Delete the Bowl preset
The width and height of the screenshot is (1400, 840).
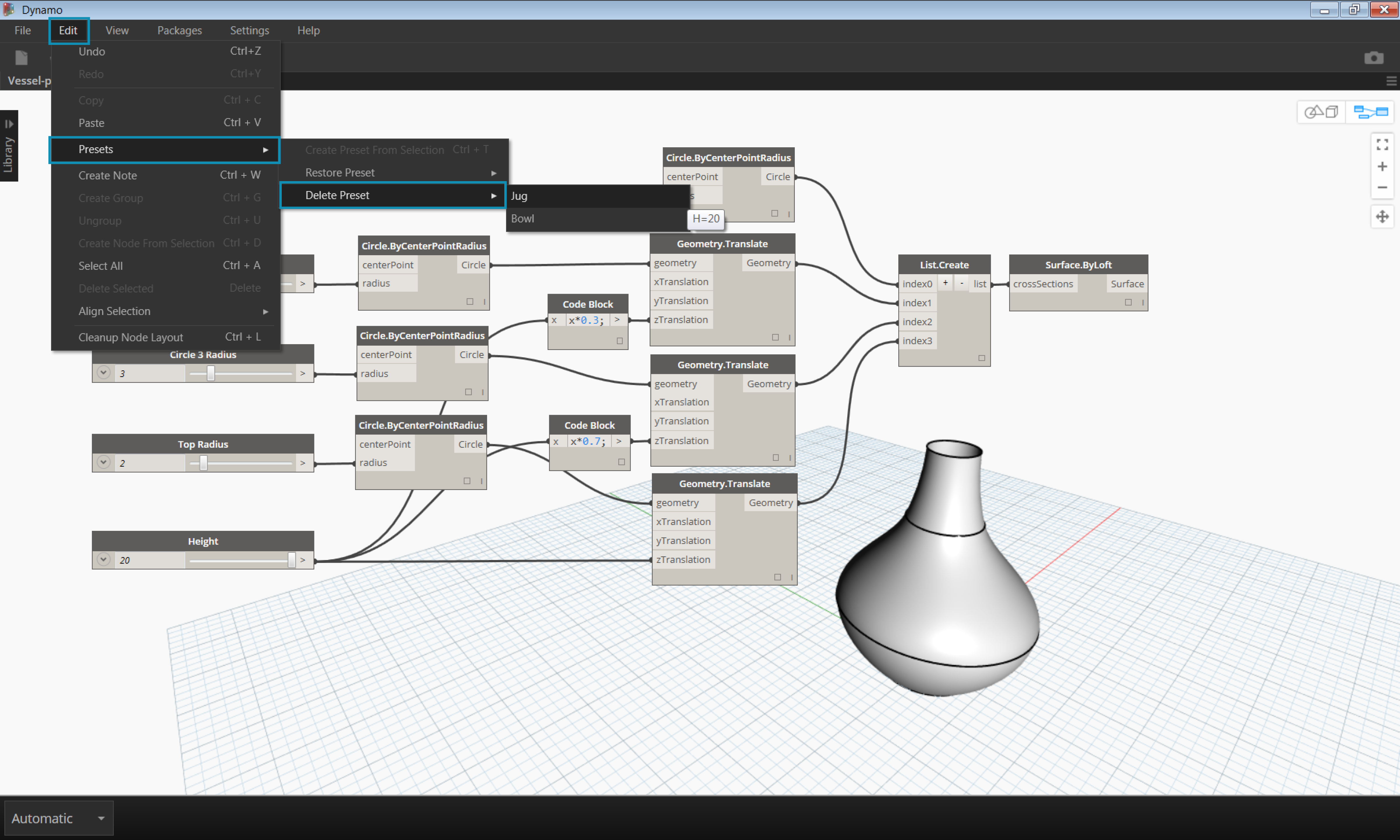point(598,218)
